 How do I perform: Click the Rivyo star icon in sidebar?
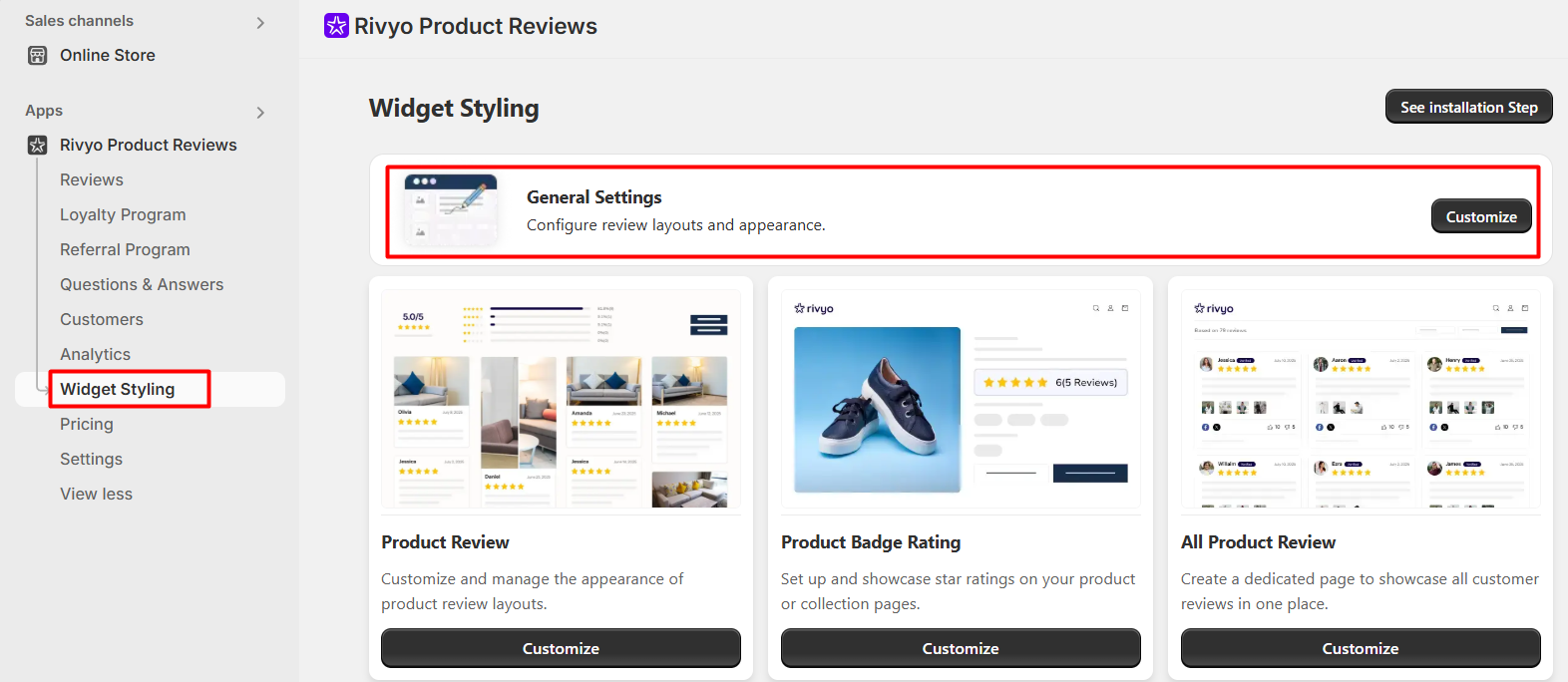click(37, 145)
